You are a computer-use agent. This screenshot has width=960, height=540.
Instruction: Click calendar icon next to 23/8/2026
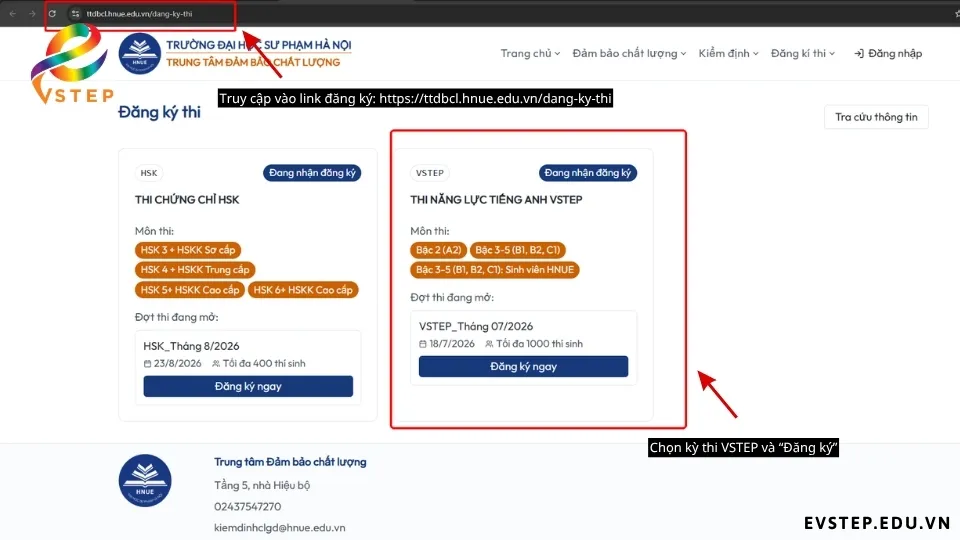click(x=147, y=364)
